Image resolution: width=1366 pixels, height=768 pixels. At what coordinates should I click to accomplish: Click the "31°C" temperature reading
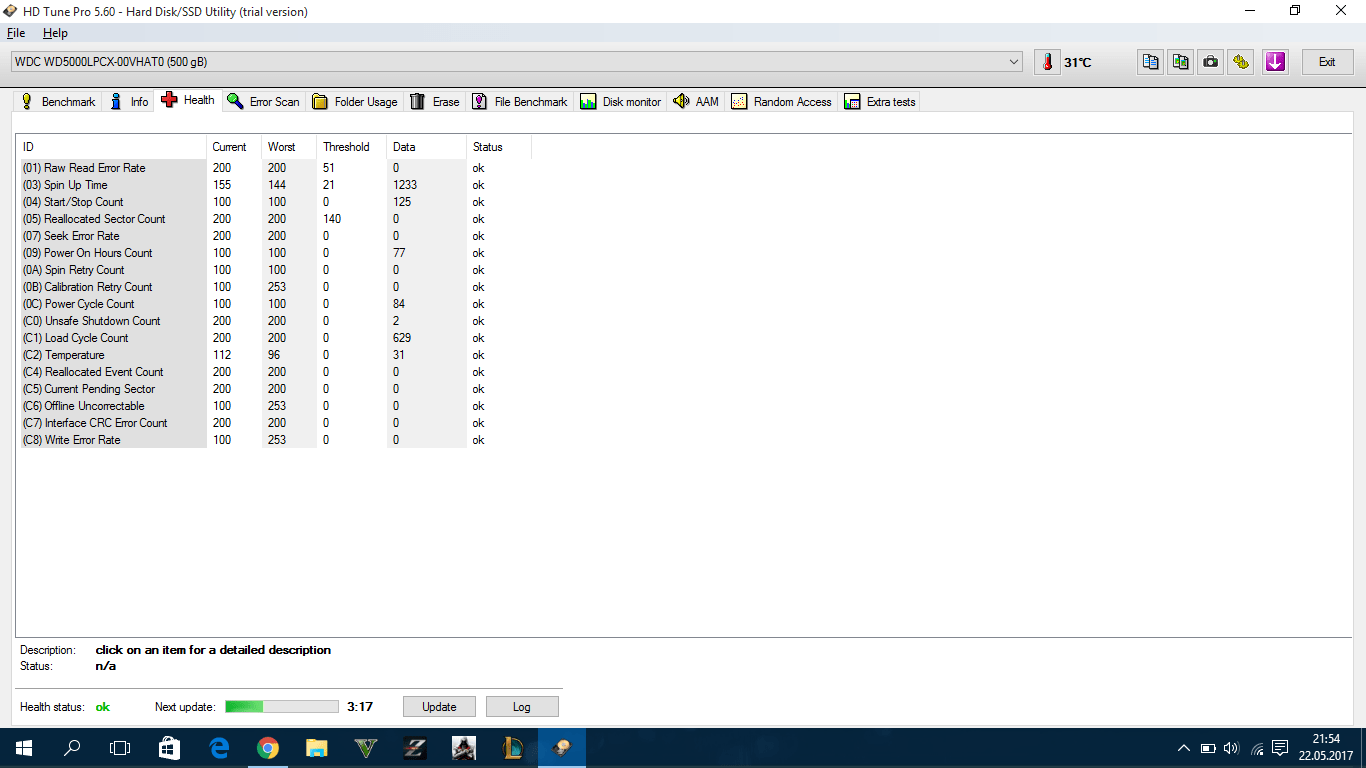click(1078, 62)
